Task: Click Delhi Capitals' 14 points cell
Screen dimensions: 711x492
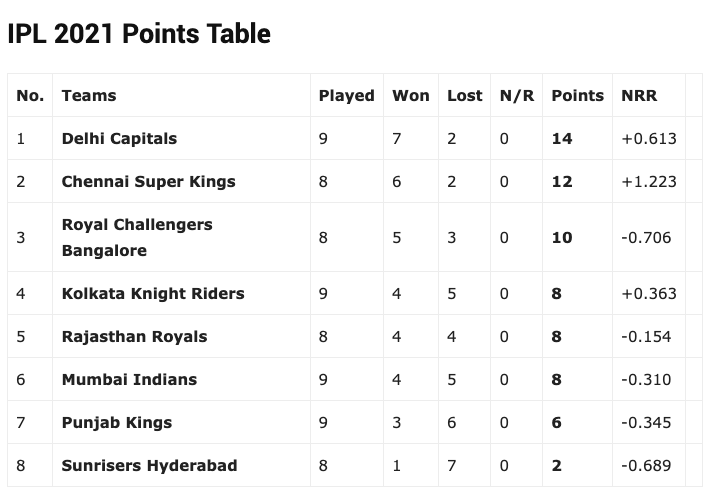Action: click(x=562, y=138)
